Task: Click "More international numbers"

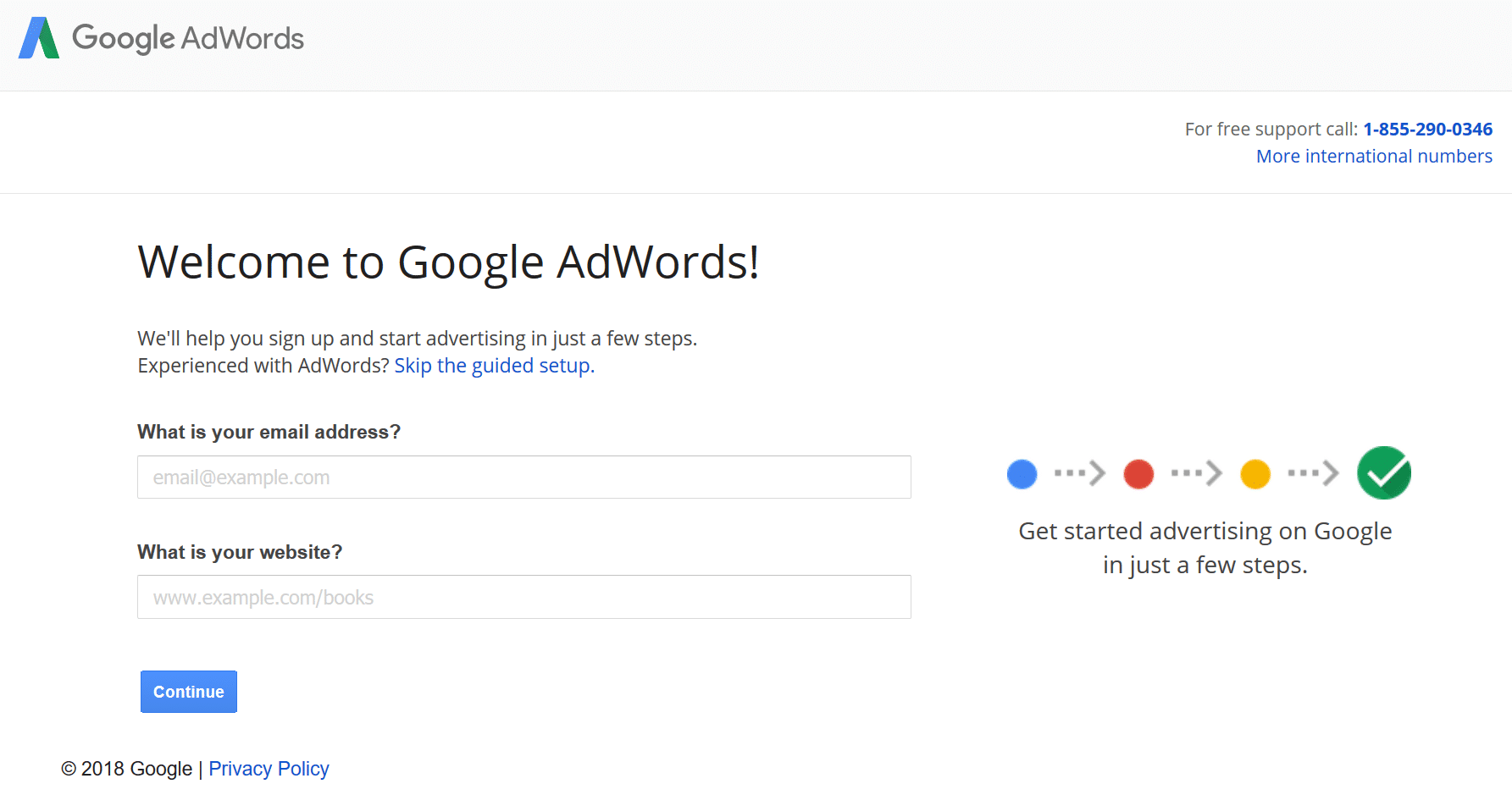Action: 1373,156
